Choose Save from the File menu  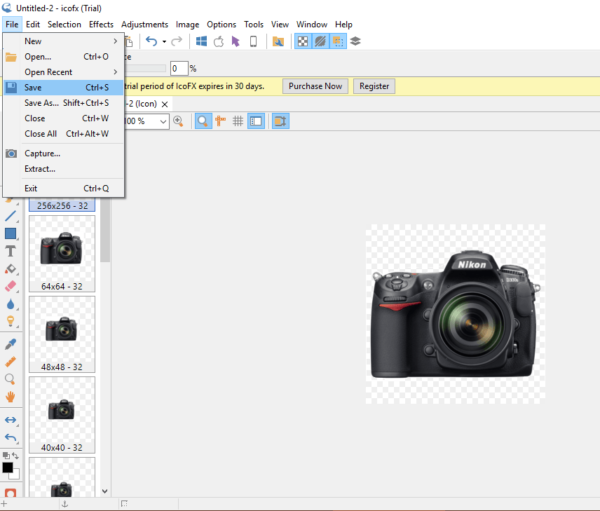tap(63, 88)
